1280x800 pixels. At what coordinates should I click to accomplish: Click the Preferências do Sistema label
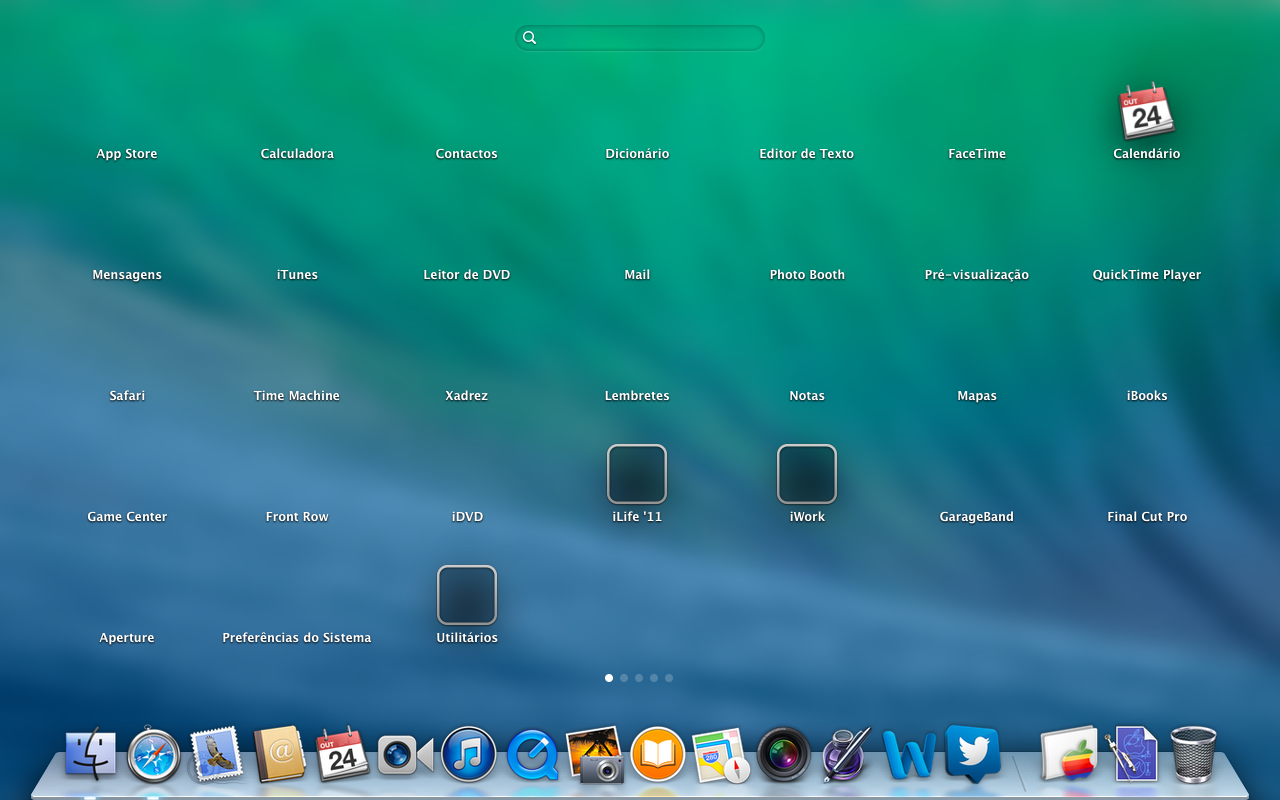coord(297,638)
